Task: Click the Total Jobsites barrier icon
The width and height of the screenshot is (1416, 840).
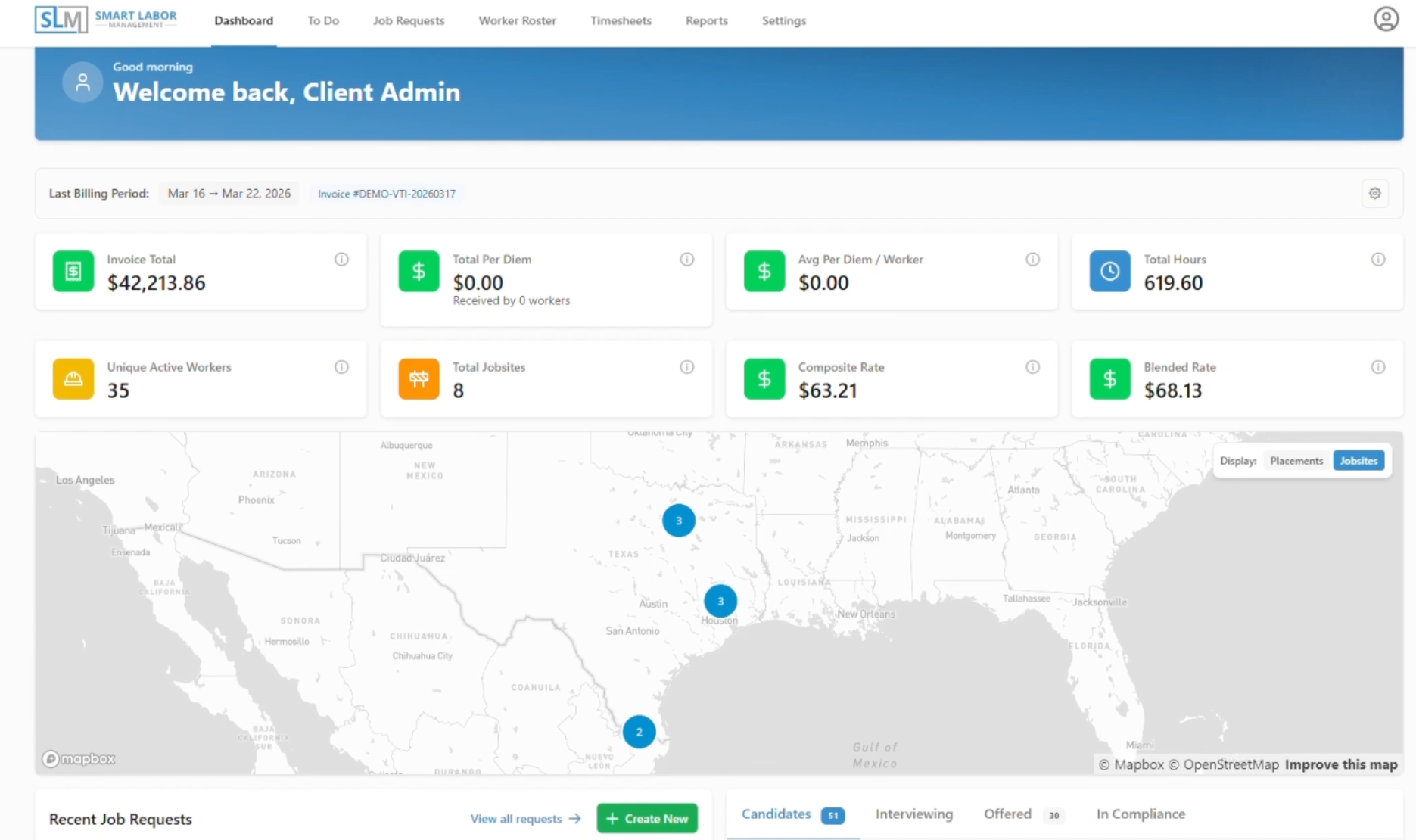Action: [419, 378]
